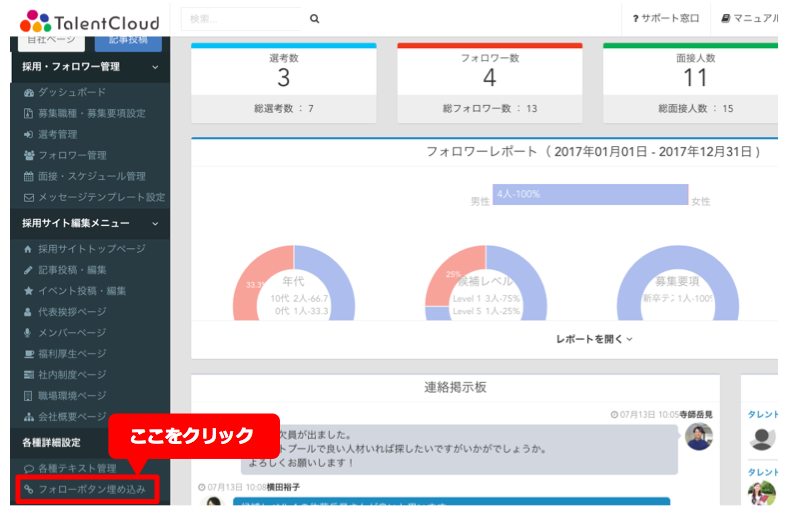Click the search magnifier icon
The height and width of the screenshot is (516, 790).
point(314,19)
